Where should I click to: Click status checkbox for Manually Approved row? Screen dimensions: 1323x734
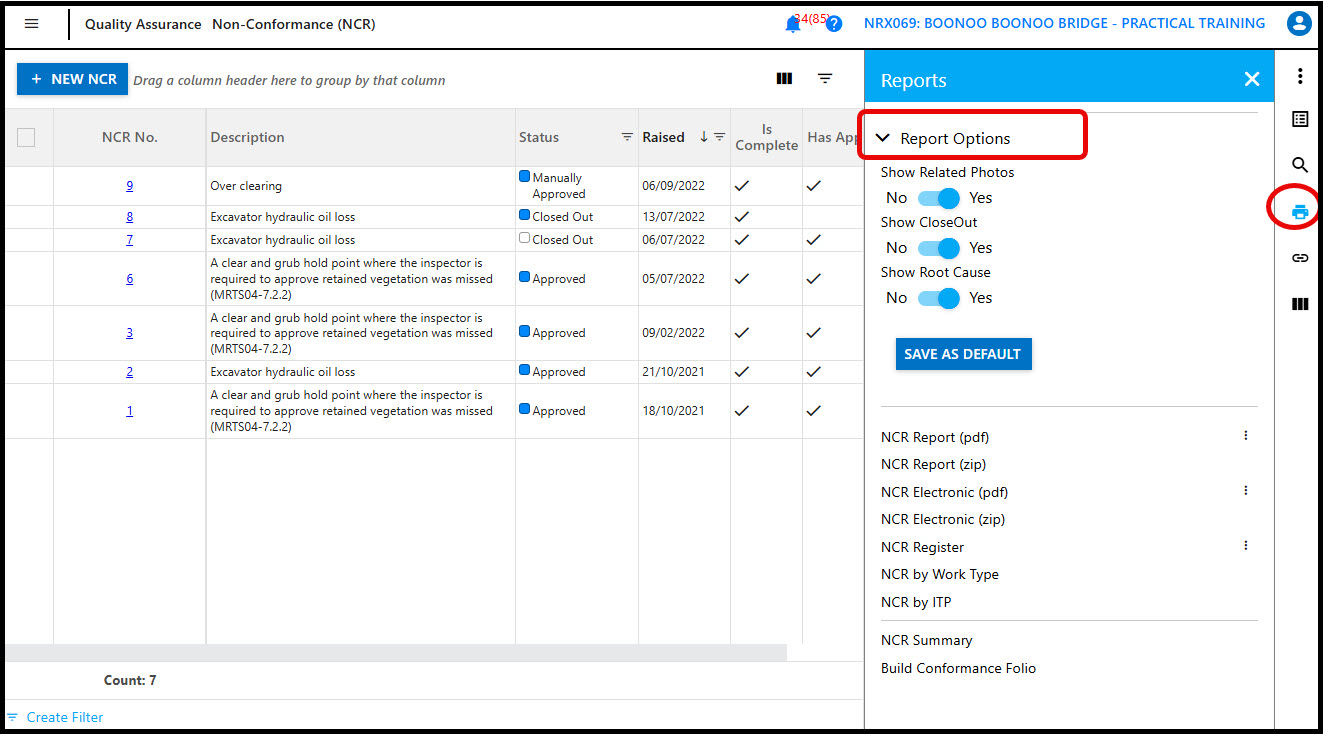[x=525, y=177]
